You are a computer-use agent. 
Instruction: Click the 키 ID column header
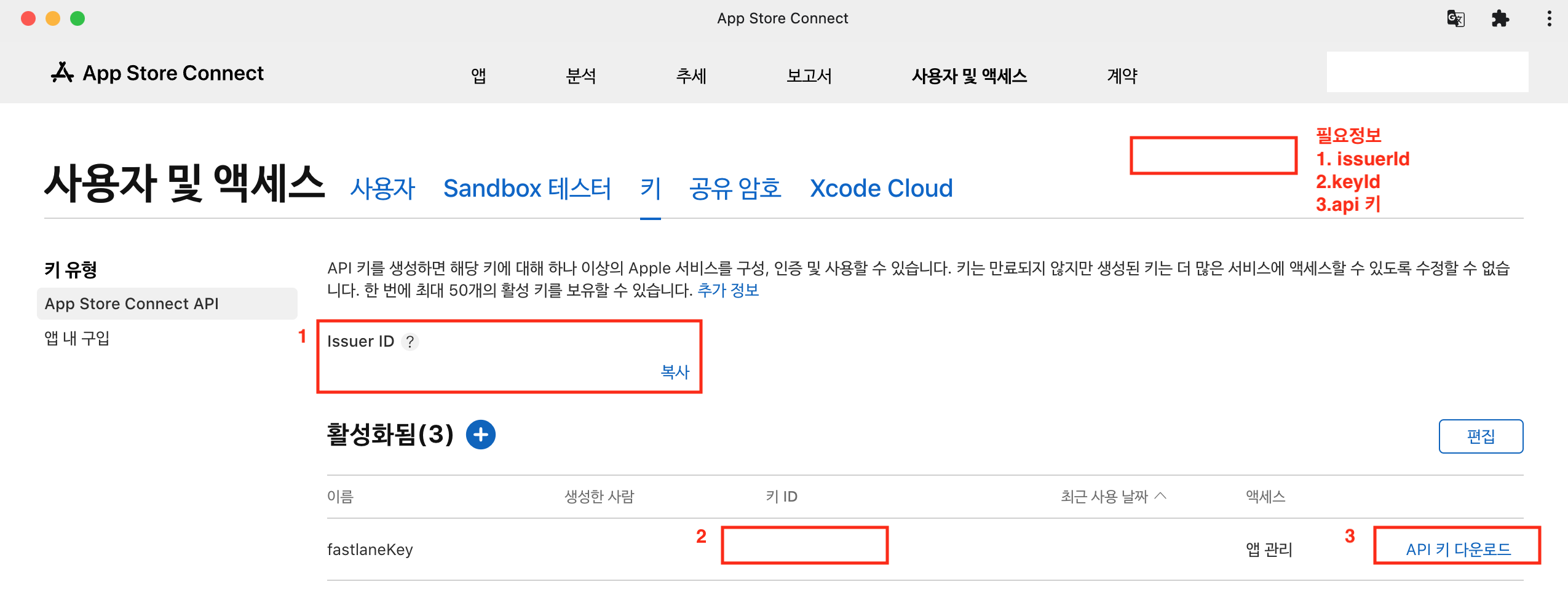point(781,496)
